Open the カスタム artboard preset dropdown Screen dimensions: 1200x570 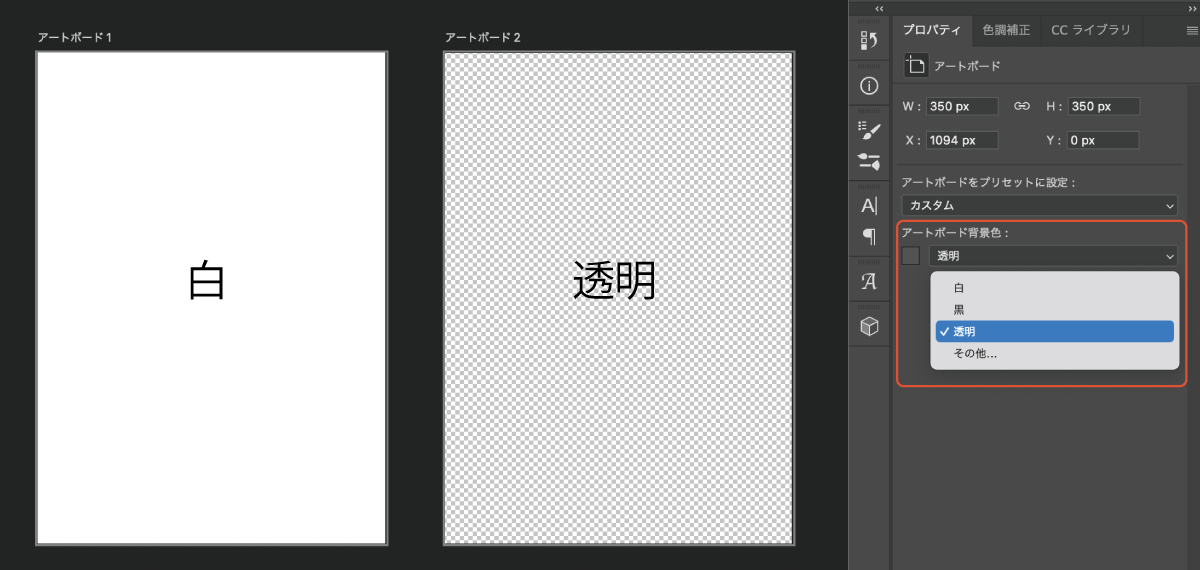(1039, 205)
